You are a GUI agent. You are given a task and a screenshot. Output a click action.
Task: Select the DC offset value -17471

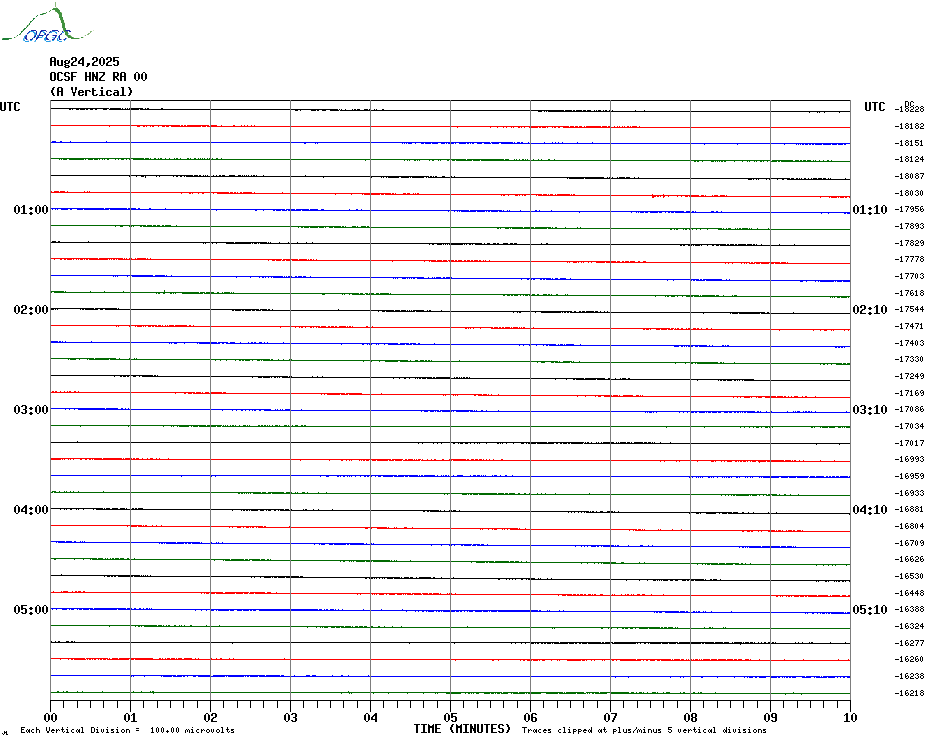(x=909, y=326)
